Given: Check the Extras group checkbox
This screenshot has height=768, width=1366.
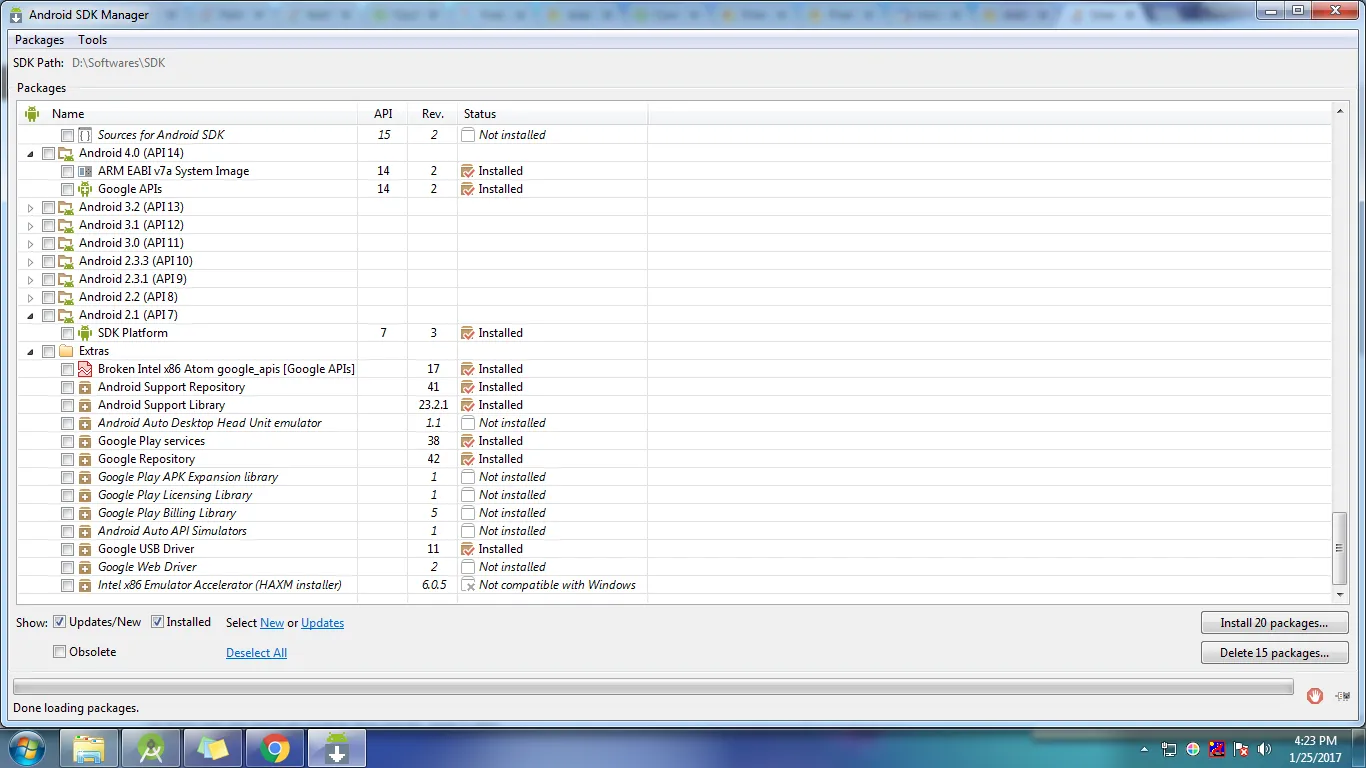Looking at the screenshot, I should click(x=48, y=351).
